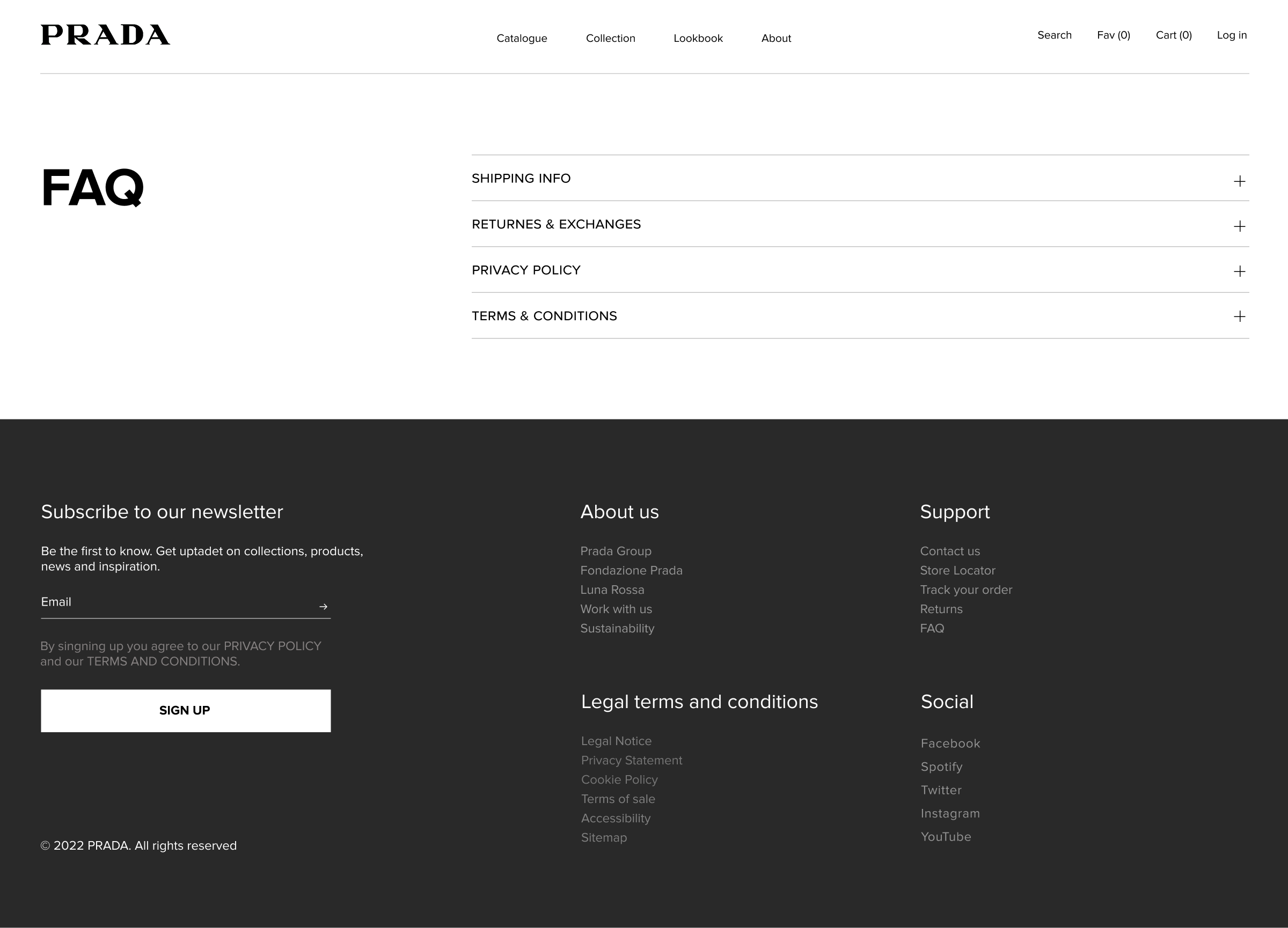Click the 'Support' footer heading

[x=955, y=512]
